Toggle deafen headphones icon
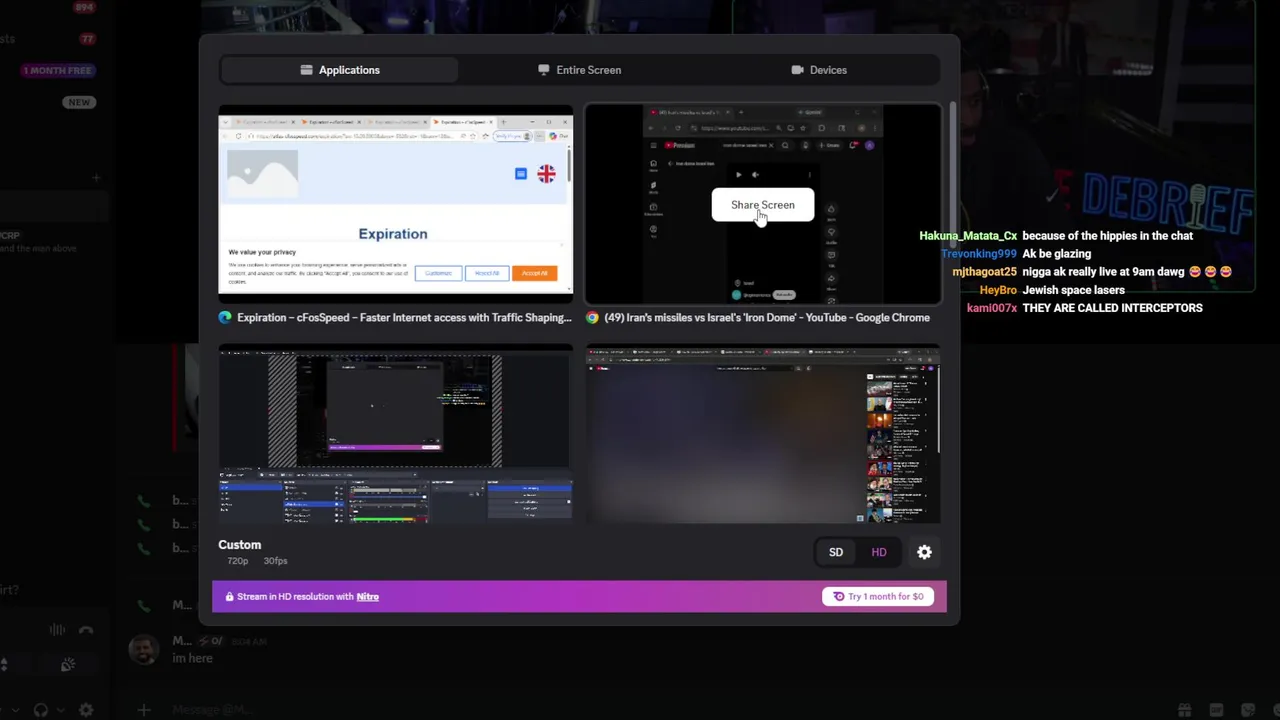 [x=41, y=710]
